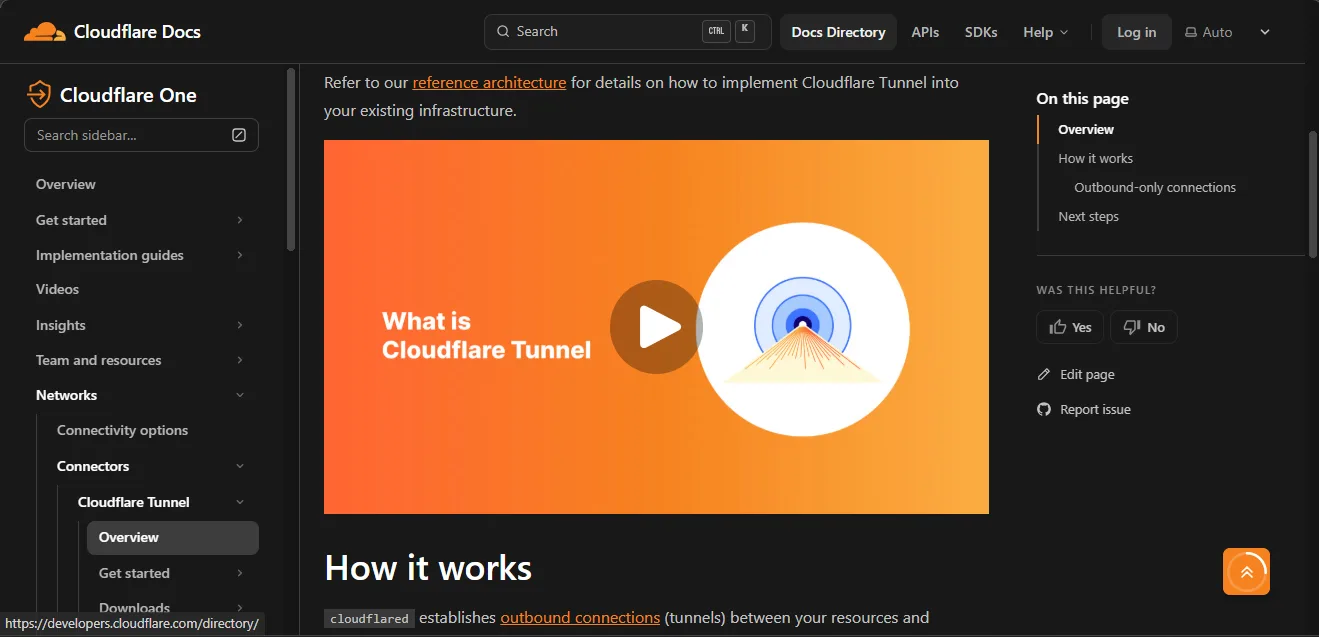This screenshot has width=1319, height=637.
Task: Jump to Next steps section
Action: pos(1088,216)
